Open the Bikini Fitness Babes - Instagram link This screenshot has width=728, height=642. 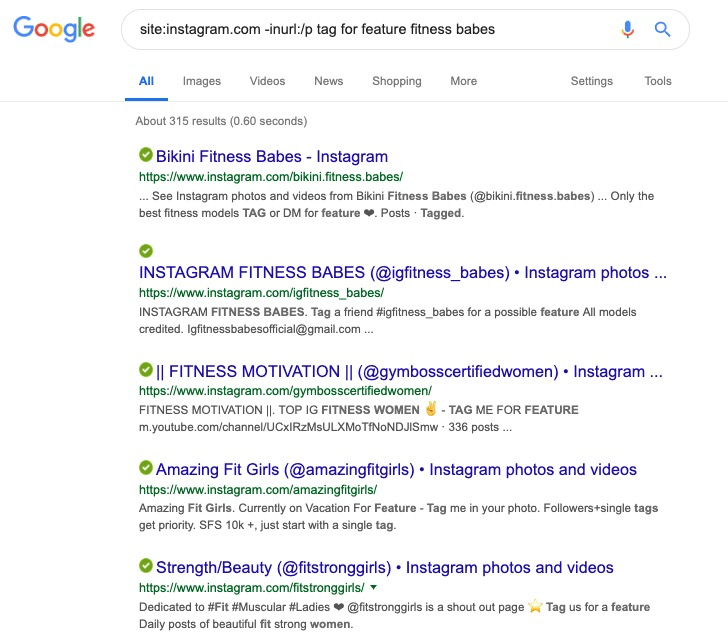(272, 156)
